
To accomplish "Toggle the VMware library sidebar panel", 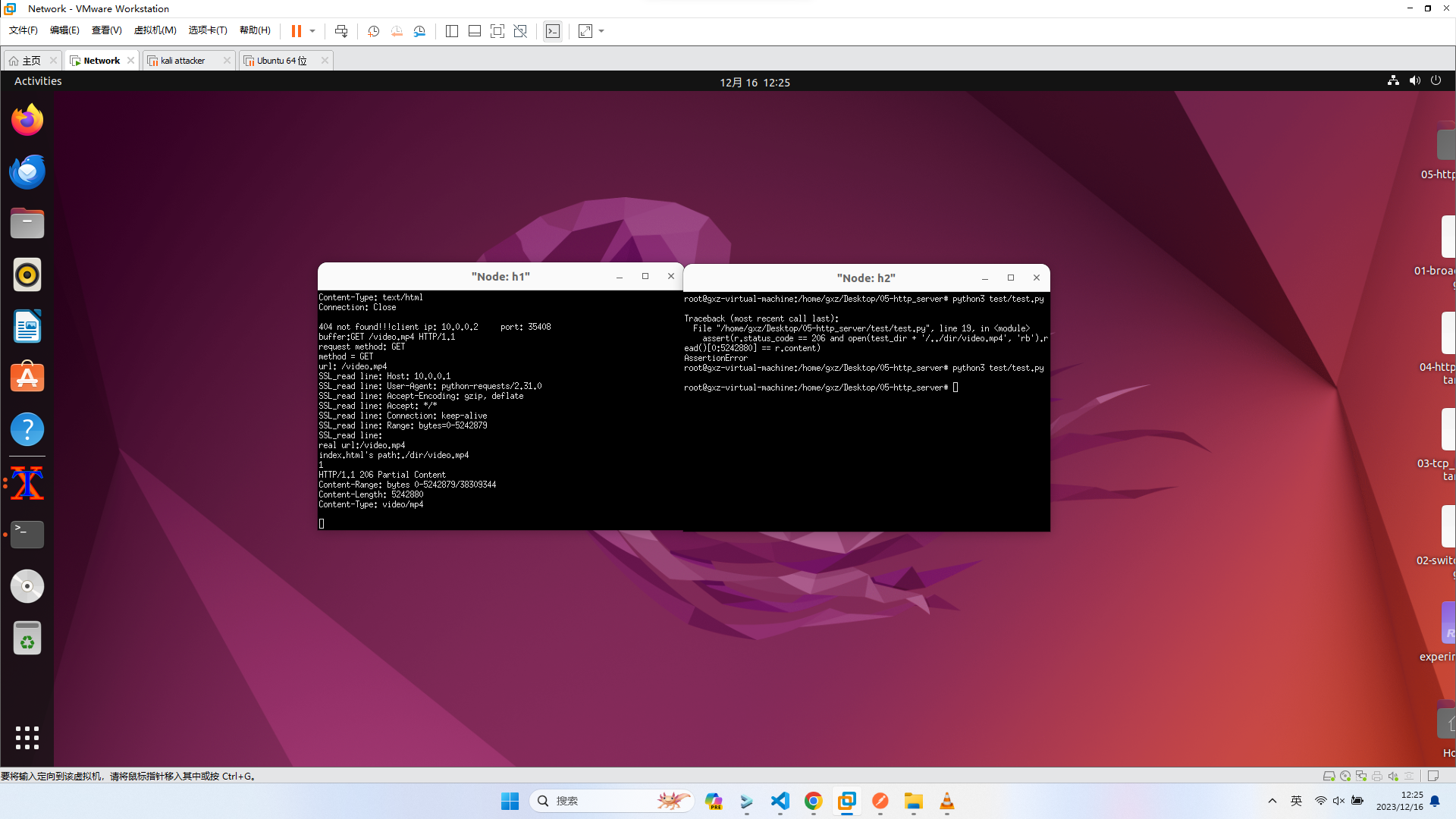I will 452,31.
